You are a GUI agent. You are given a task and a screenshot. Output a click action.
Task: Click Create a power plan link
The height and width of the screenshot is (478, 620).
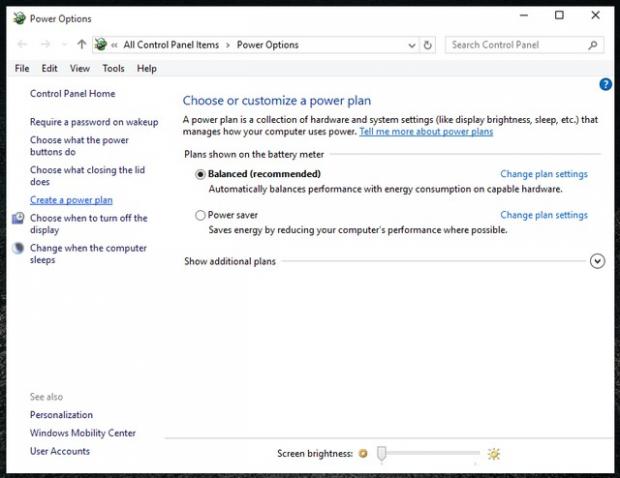click(x=71, y=200)
